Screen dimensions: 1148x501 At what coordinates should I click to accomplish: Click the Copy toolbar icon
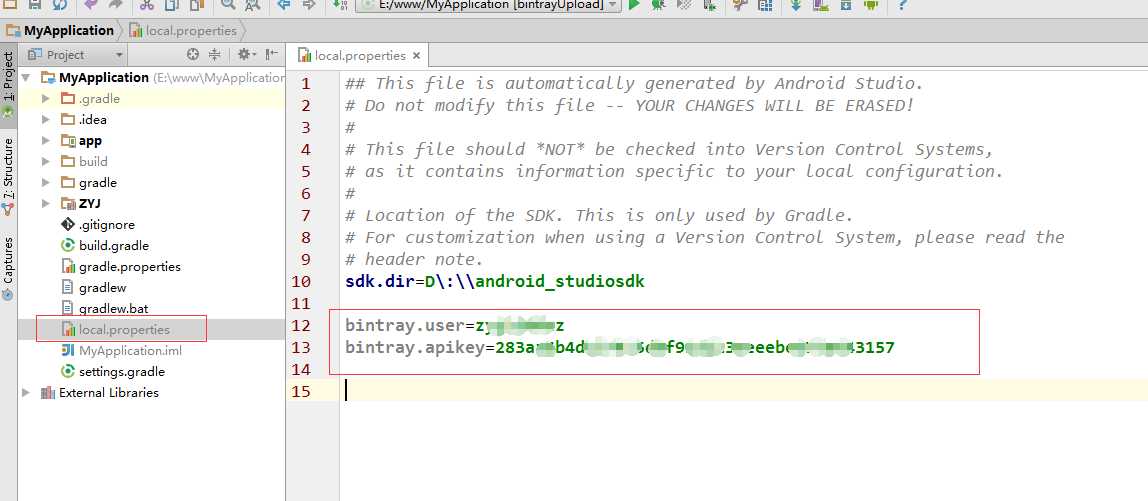(171, 4)
